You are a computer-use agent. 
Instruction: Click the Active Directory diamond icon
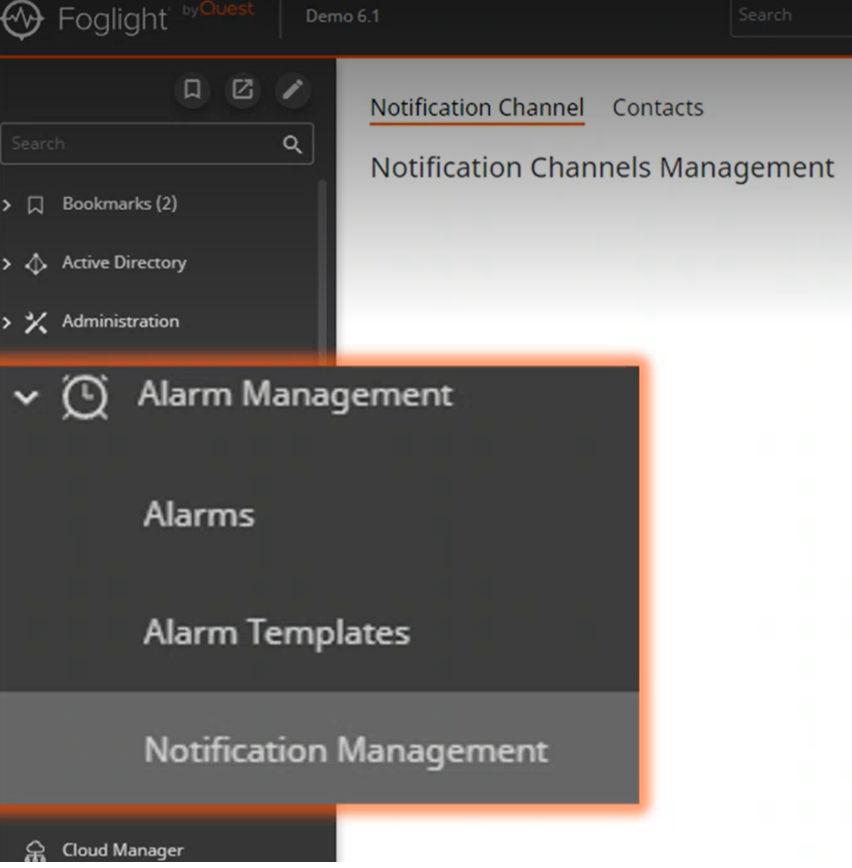(36, 264)
